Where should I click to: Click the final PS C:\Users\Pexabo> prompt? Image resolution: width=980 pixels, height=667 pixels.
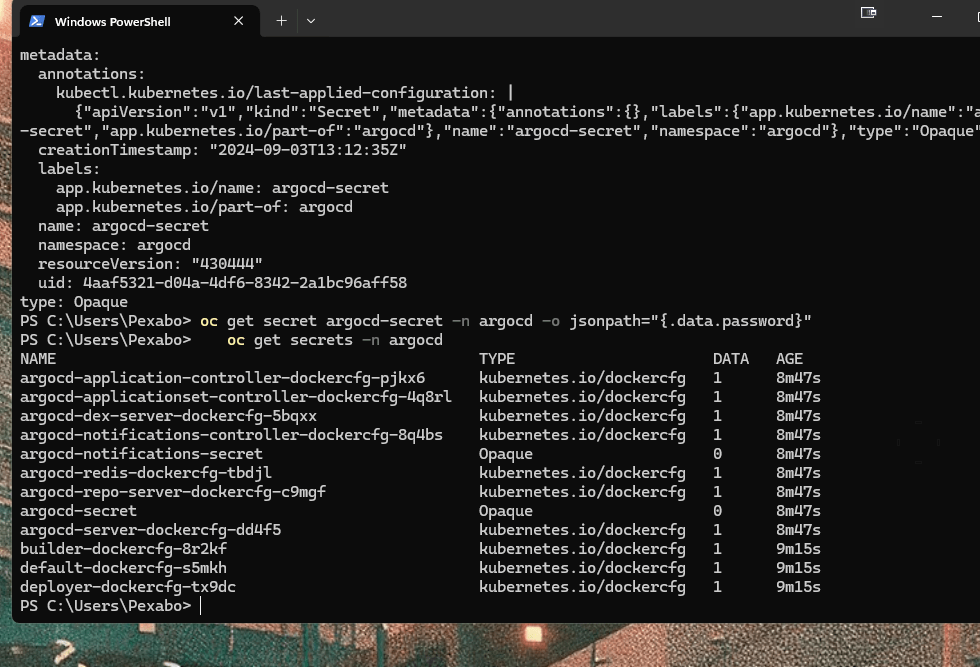[106, 606]
